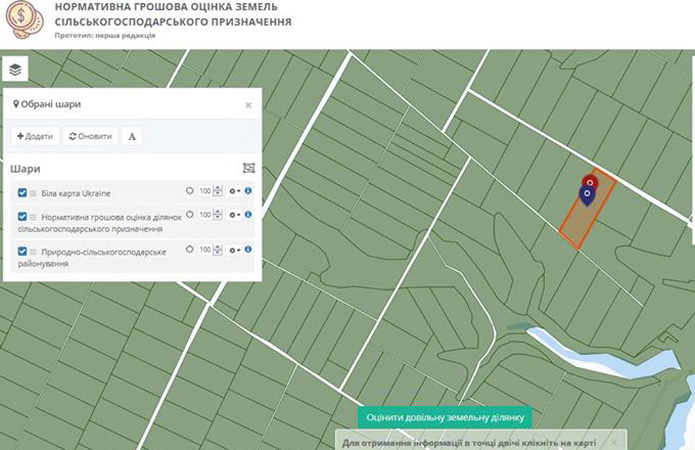Click the coin logo in header
Image resolution: width=695 pixels, height=450 pixels.
(22, 17)
